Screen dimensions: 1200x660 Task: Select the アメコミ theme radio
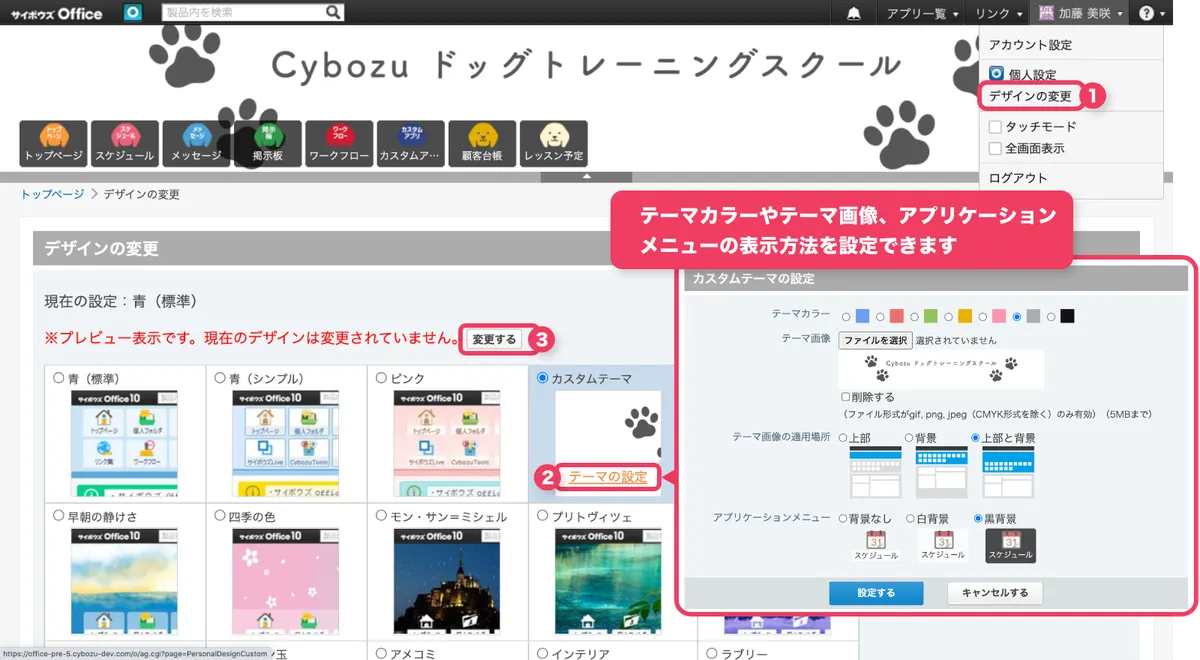coord(381,654)
